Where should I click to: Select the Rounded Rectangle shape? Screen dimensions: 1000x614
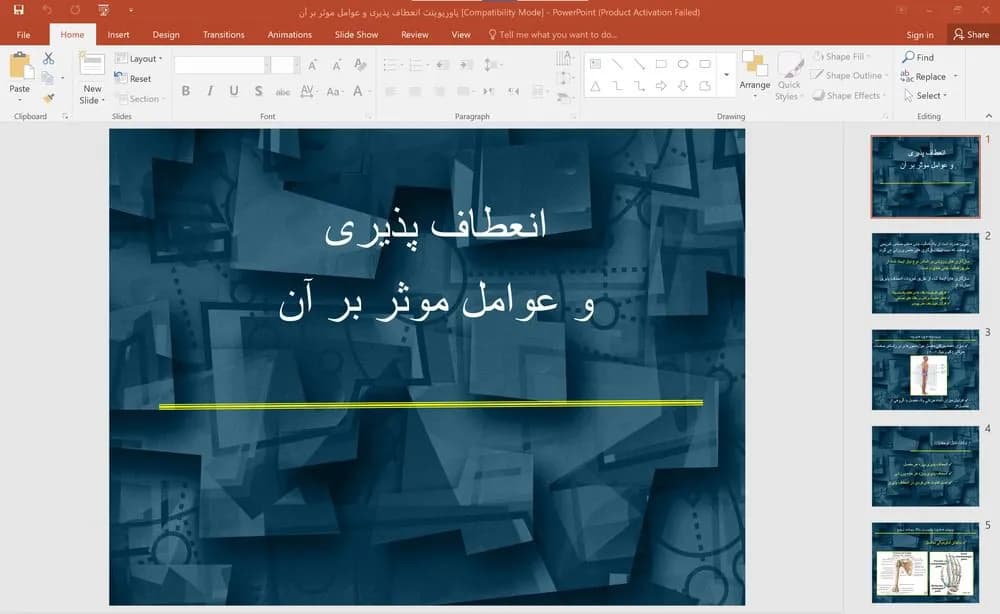click(705, 64)
